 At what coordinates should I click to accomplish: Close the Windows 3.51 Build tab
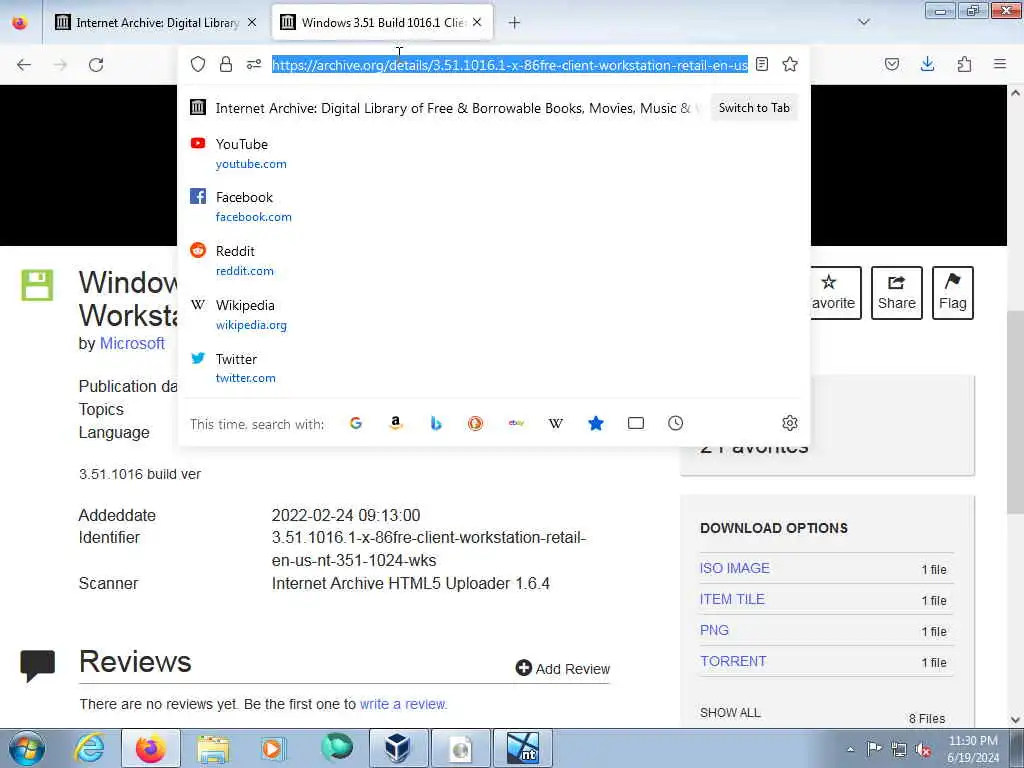[x=477, y=23]
